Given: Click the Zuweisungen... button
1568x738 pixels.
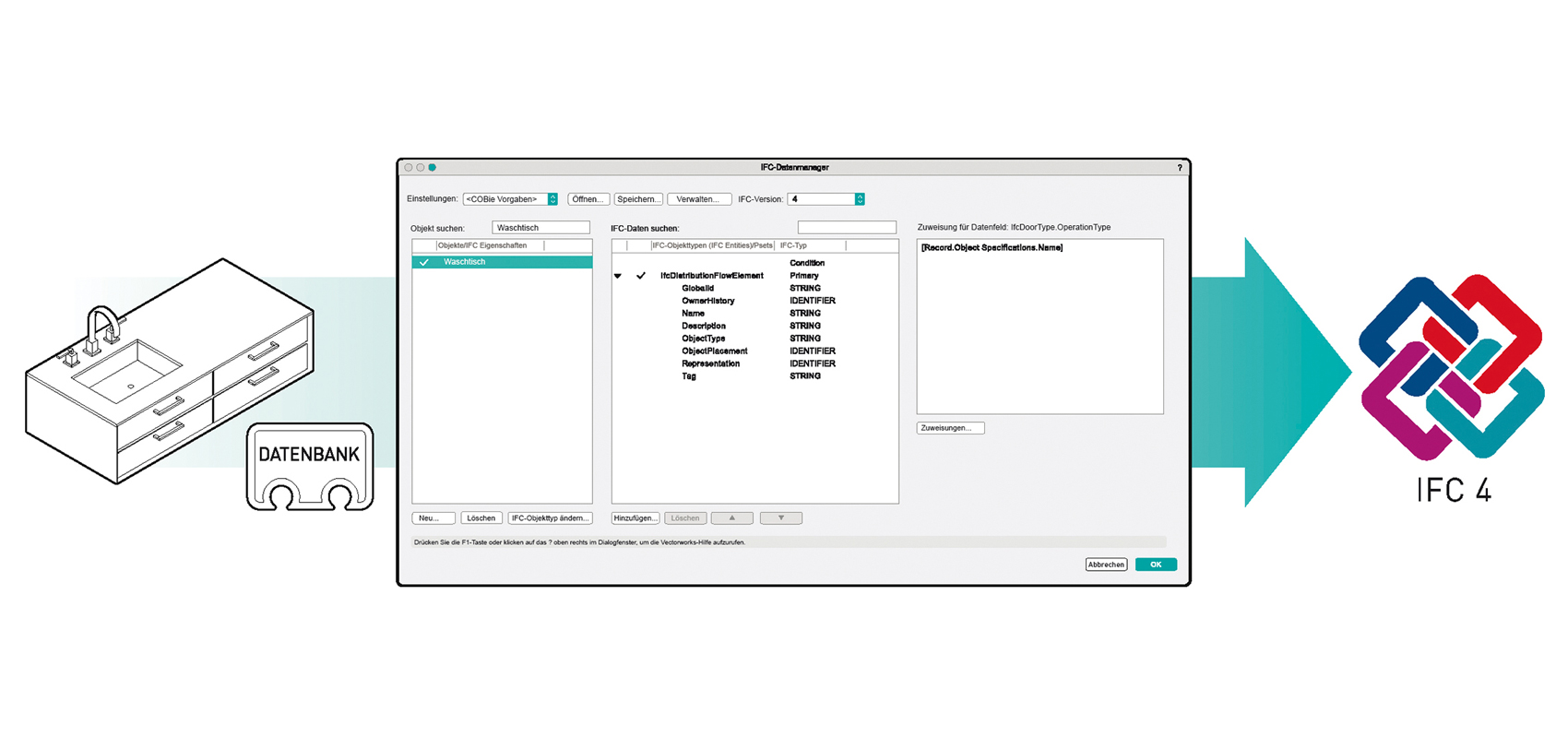Looking at the screenshot, I should pos(950,428).
